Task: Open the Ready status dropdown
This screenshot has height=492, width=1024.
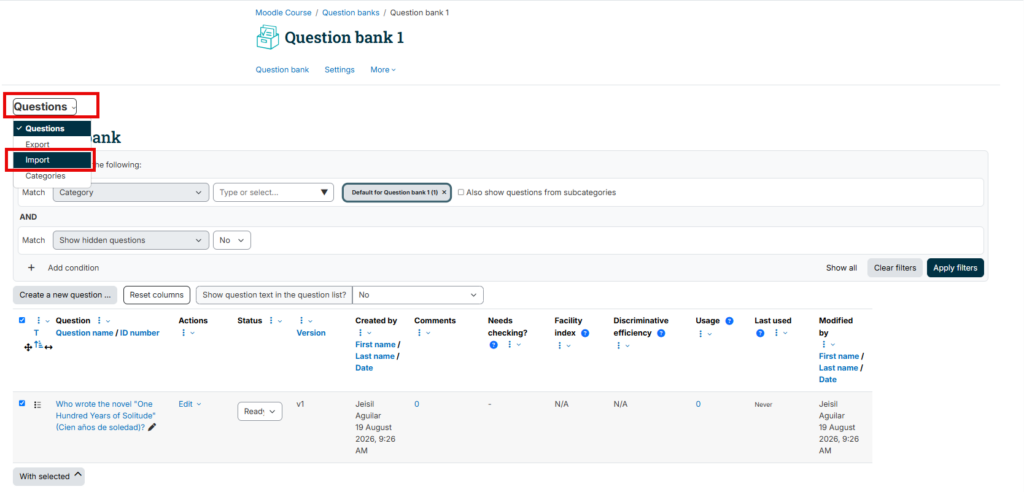Action: pyautogui.click(x=259, y=412)
